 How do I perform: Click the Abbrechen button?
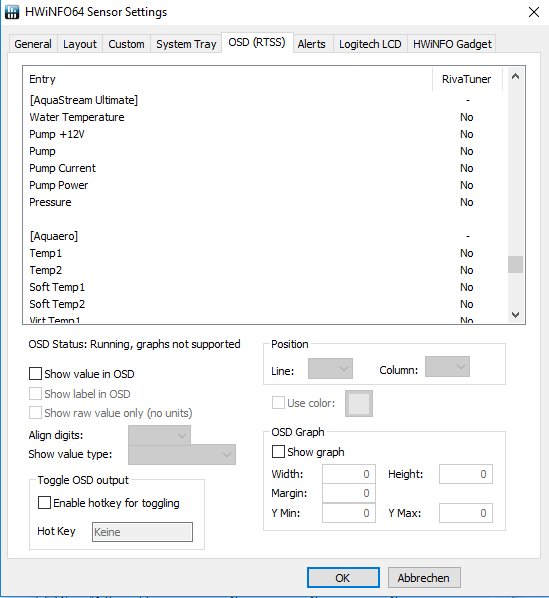click(x=424, y=578)
